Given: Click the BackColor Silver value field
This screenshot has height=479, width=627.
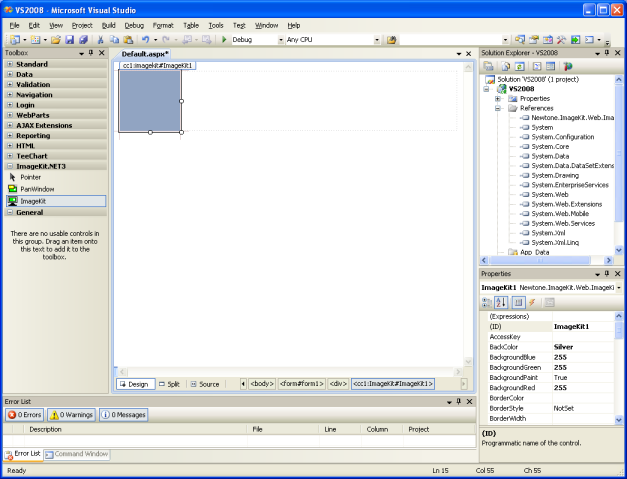Looking at the screenshot, I should pos(583,347).
